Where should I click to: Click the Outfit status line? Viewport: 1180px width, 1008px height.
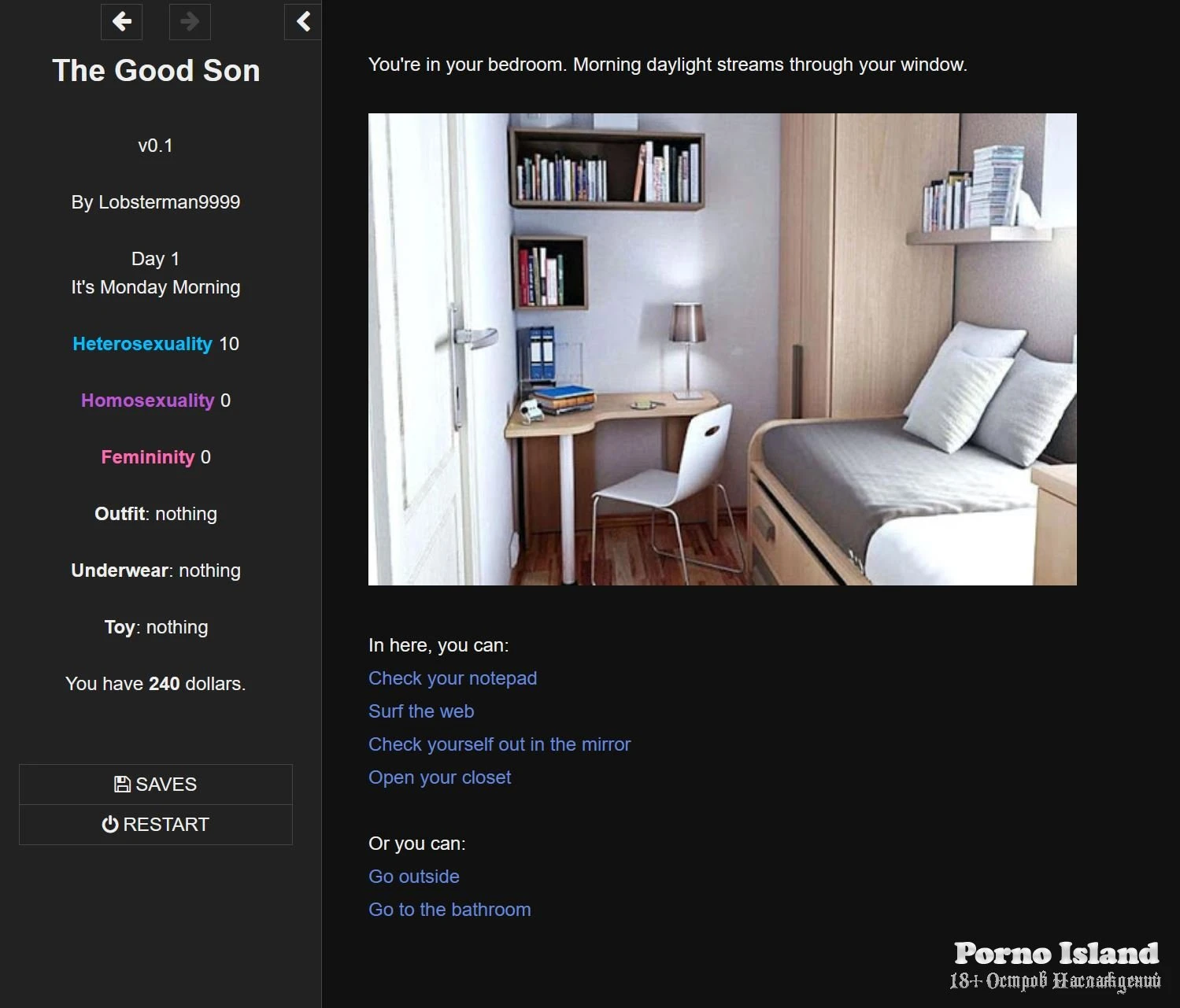point(156,514)
